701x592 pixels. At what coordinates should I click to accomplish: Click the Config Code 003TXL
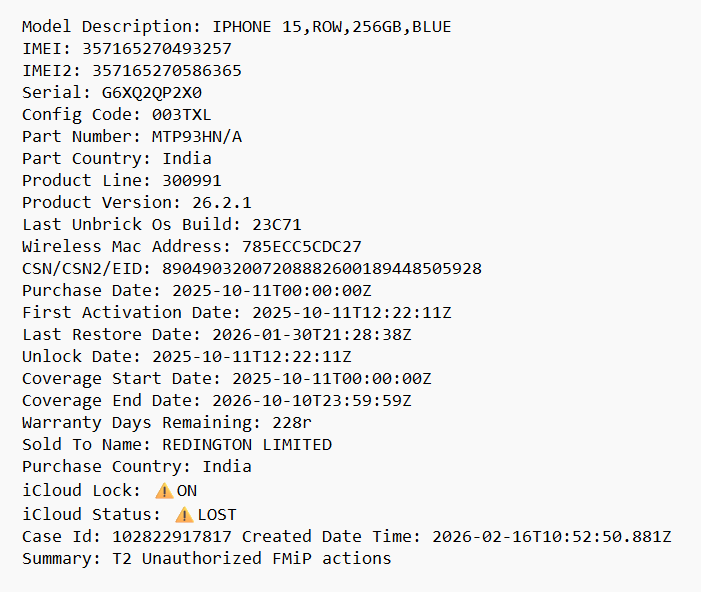pyautogui.click(x=182, y=114)
